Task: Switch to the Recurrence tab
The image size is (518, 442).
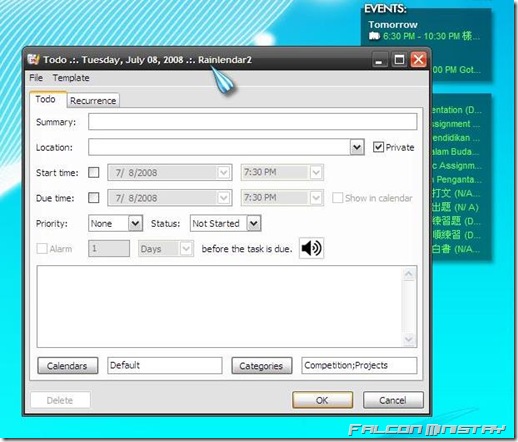Action: 93,100
